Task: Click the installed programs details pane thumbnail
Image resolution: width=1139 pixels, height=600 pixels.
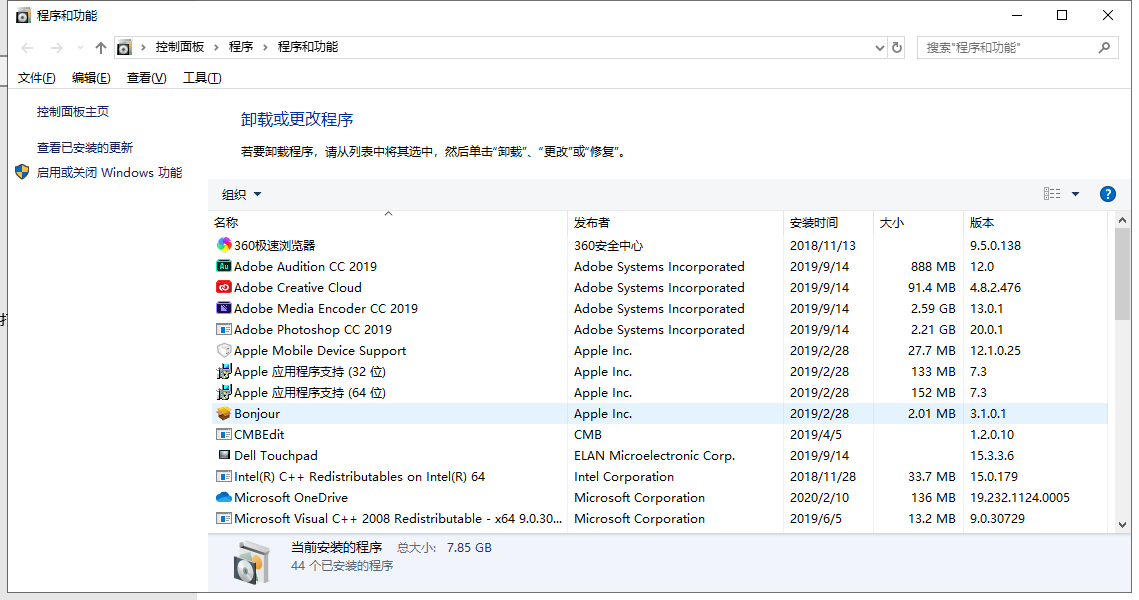Action: (x=252, y=562)
